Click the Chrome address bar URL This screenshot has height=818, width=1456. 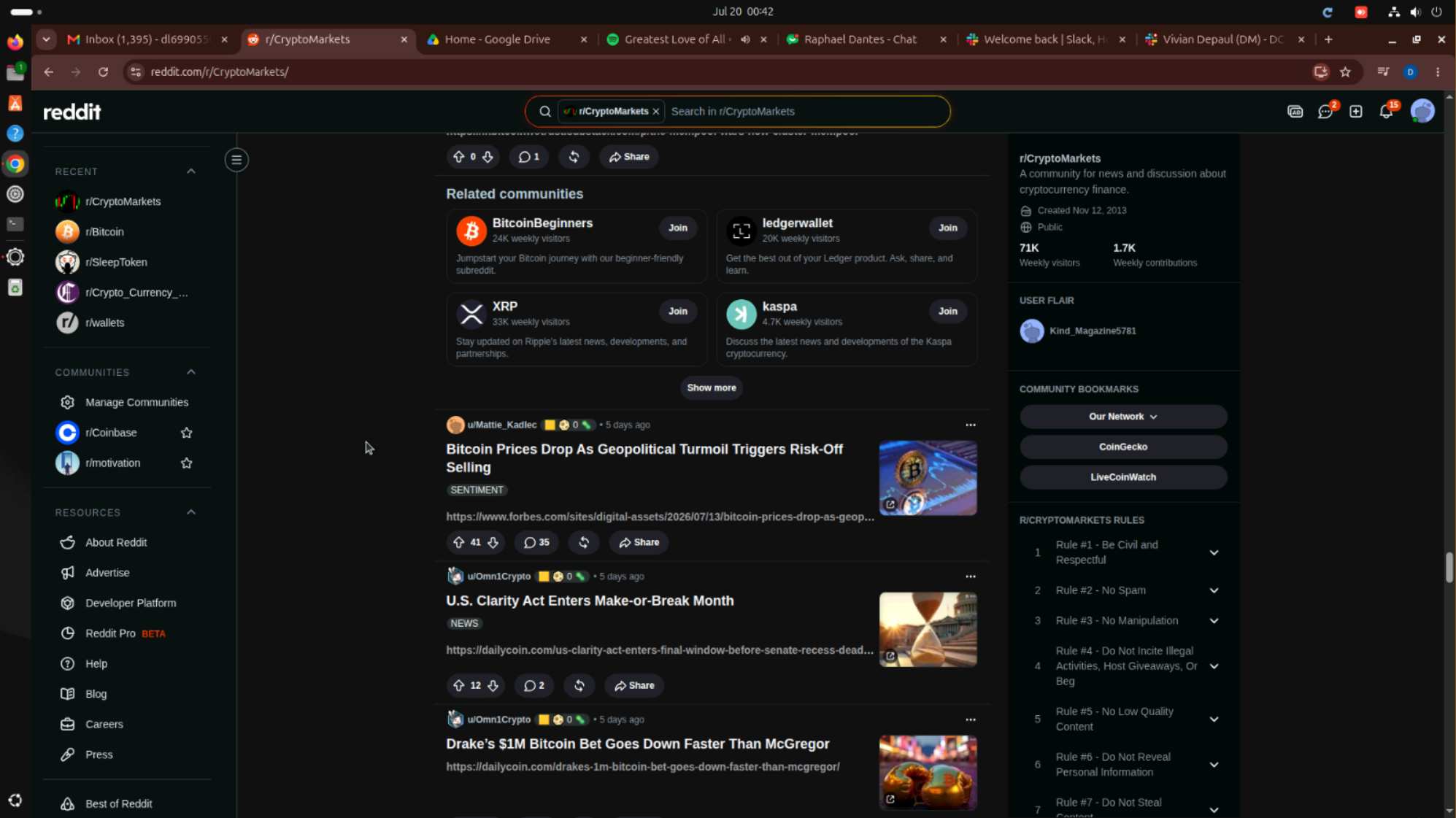(219, 72)
